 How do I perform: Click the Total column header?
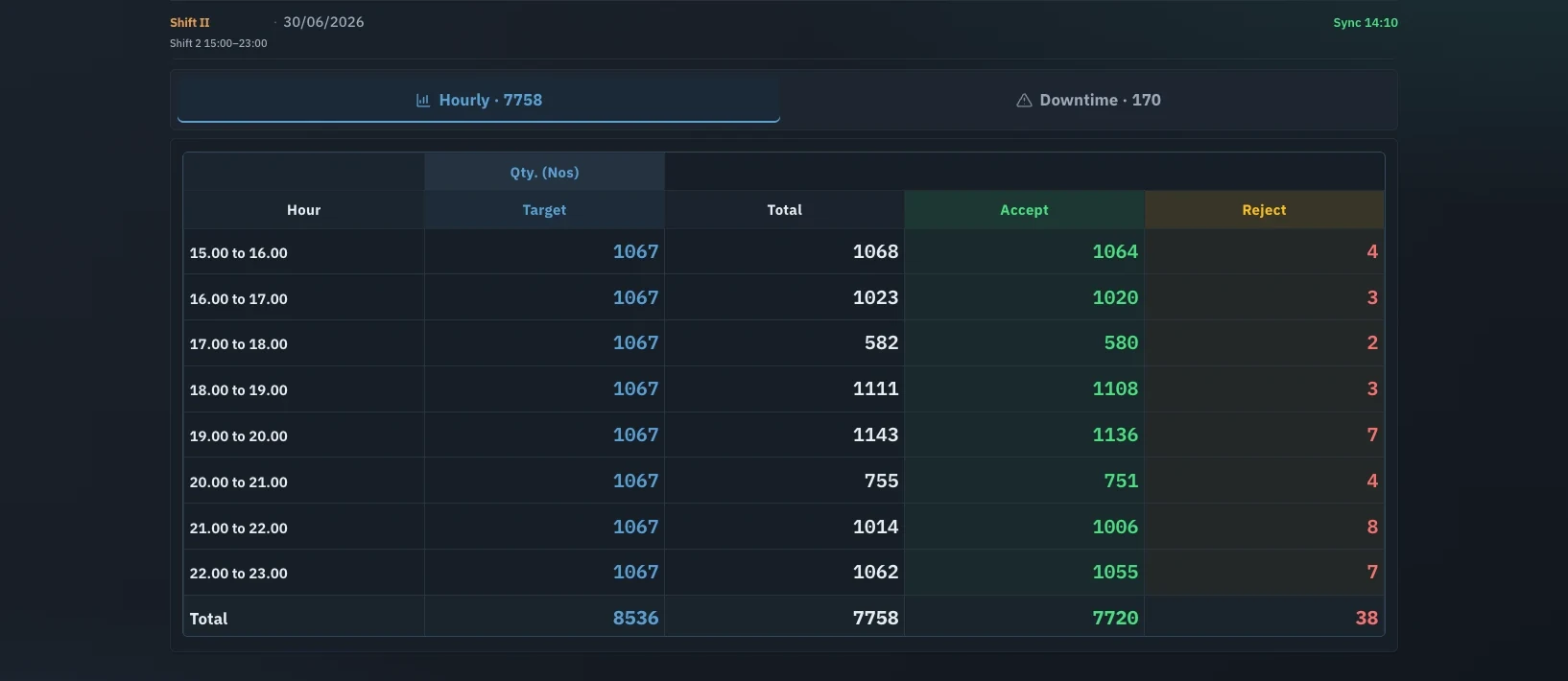tap(785, 210)
